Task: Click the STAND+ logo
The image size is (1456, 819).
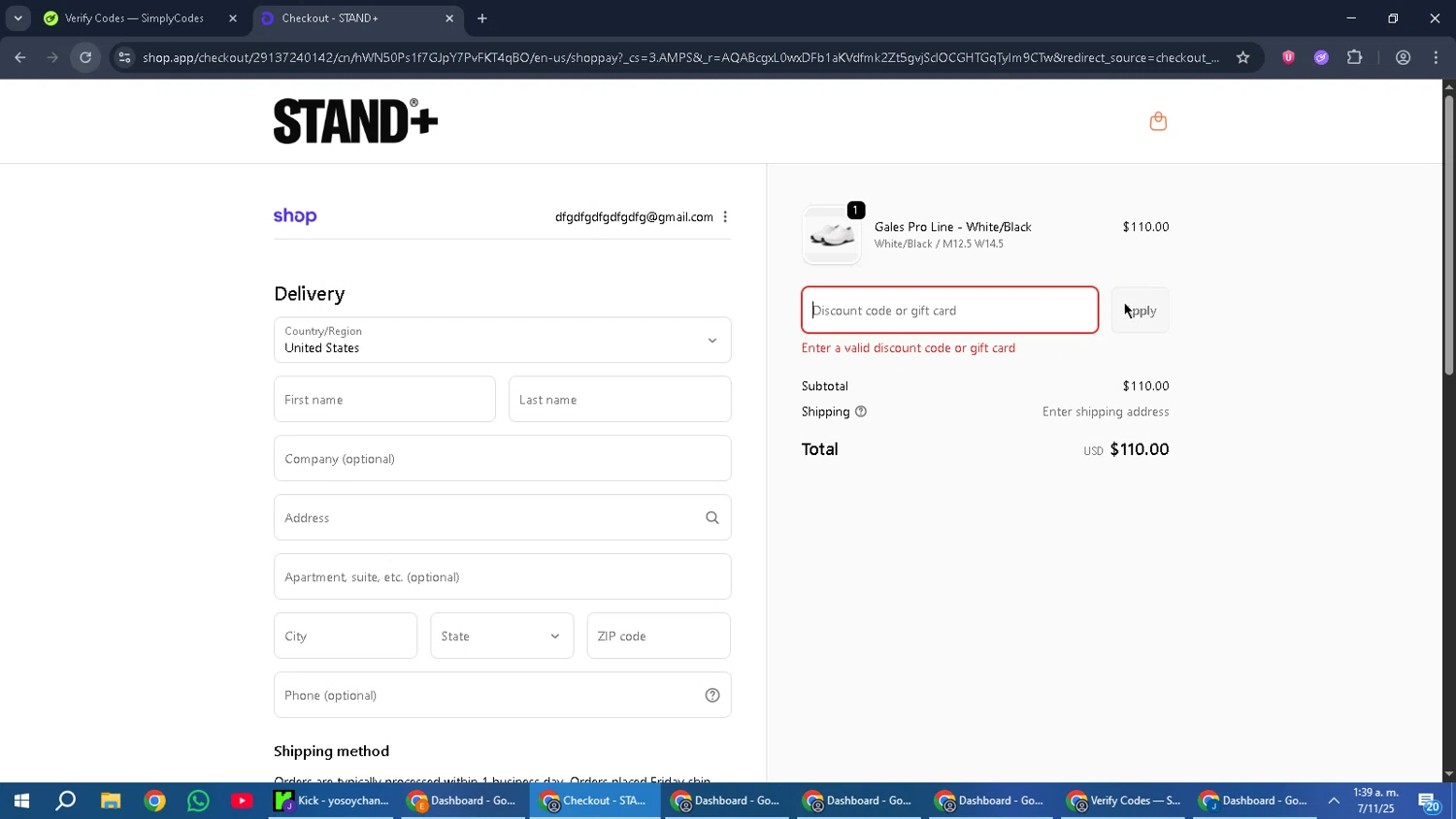Action: click(355, 121)
